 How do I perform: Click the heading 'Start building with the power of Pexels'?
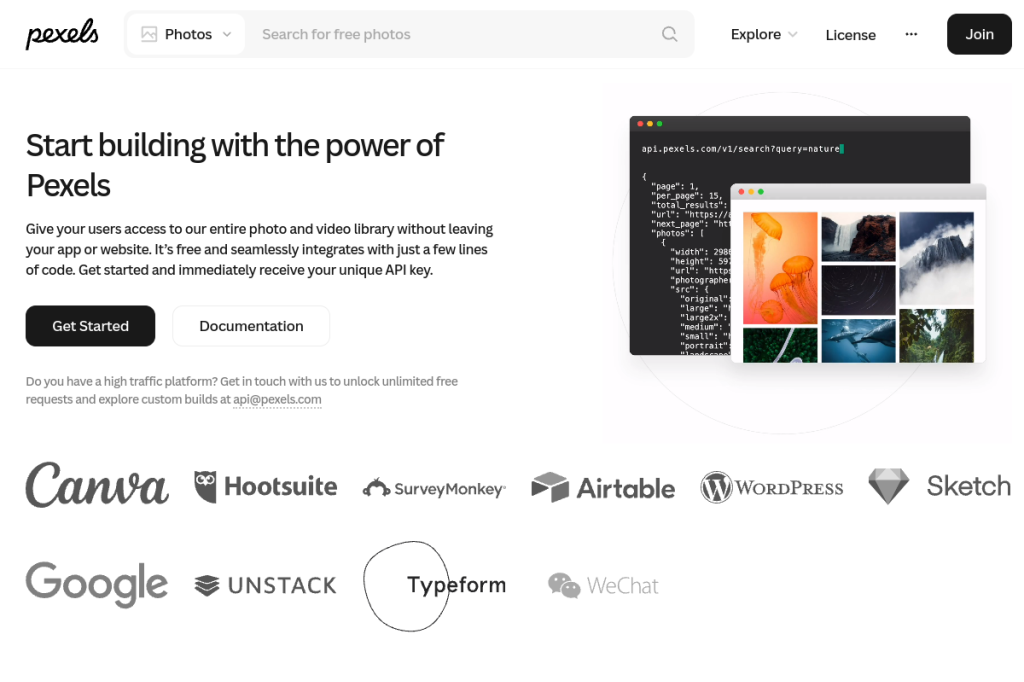235,165
